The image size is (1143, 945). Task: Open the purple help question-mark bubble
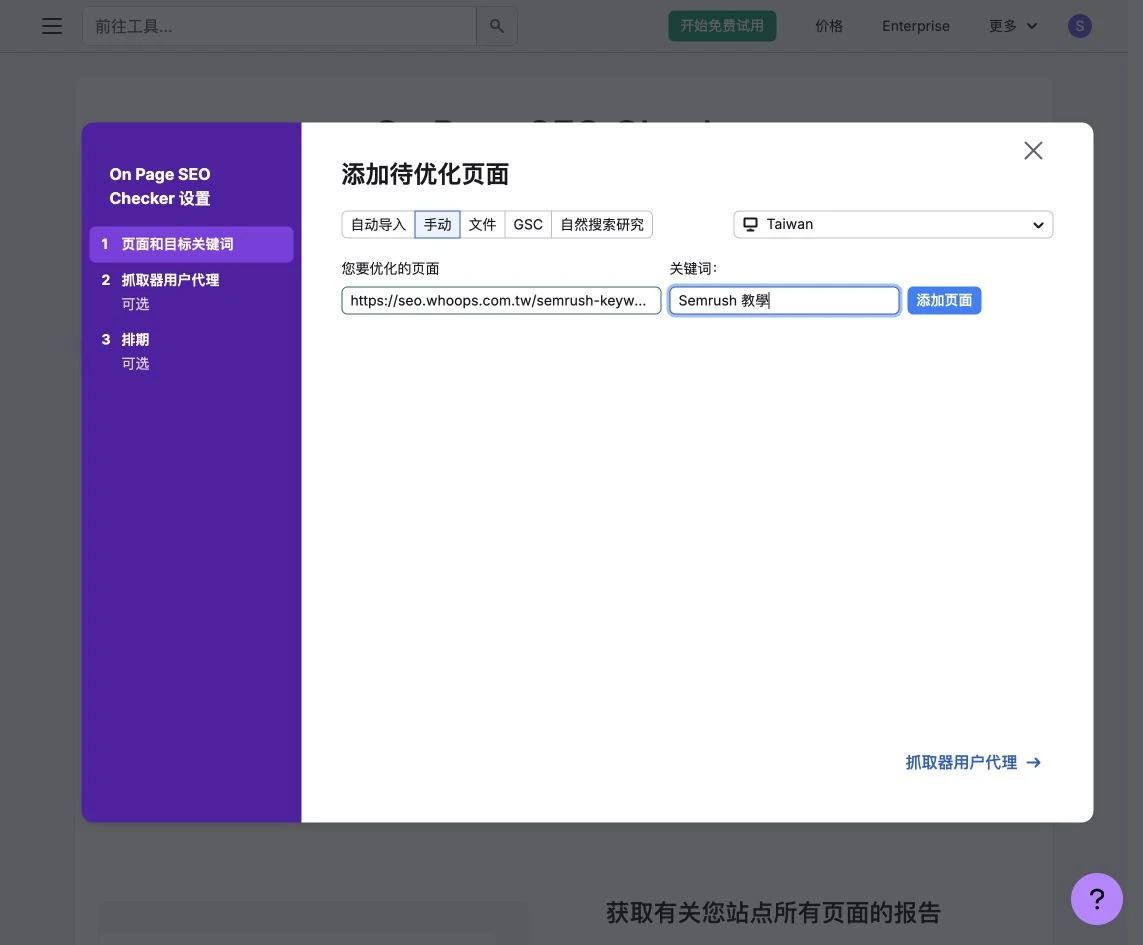click(x=1096, y=898)
